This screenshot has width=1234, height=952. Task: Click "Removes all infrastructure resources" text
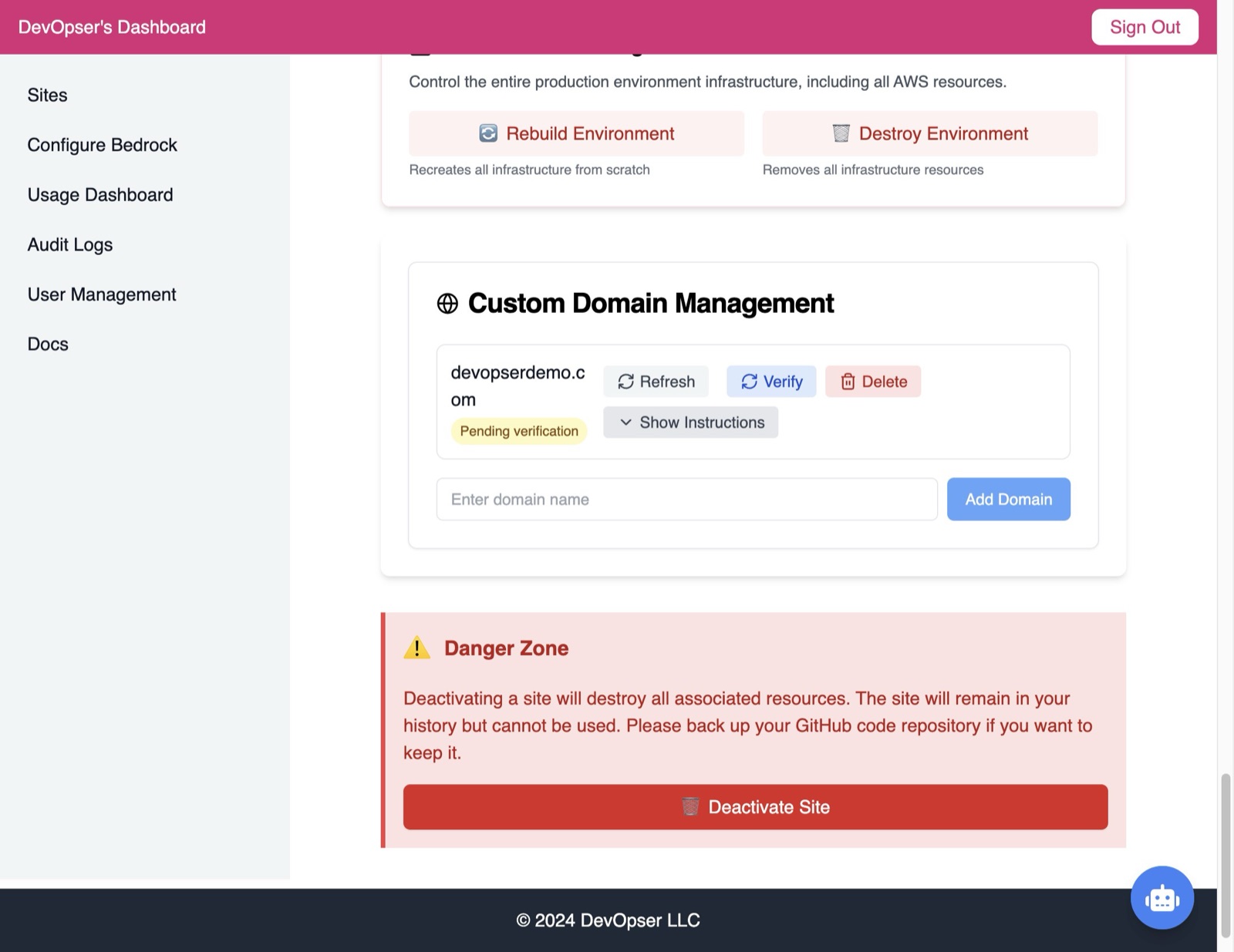pos(873,170)
